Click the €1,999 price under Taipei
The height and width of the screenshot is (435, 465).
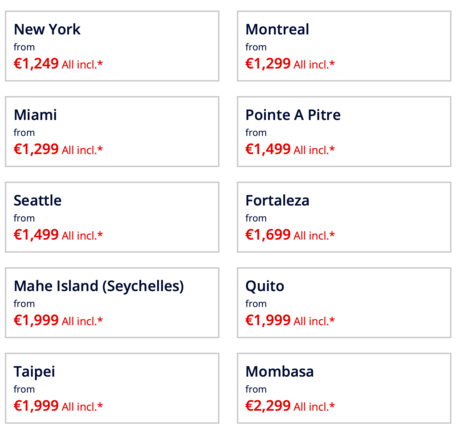point(36,406)
